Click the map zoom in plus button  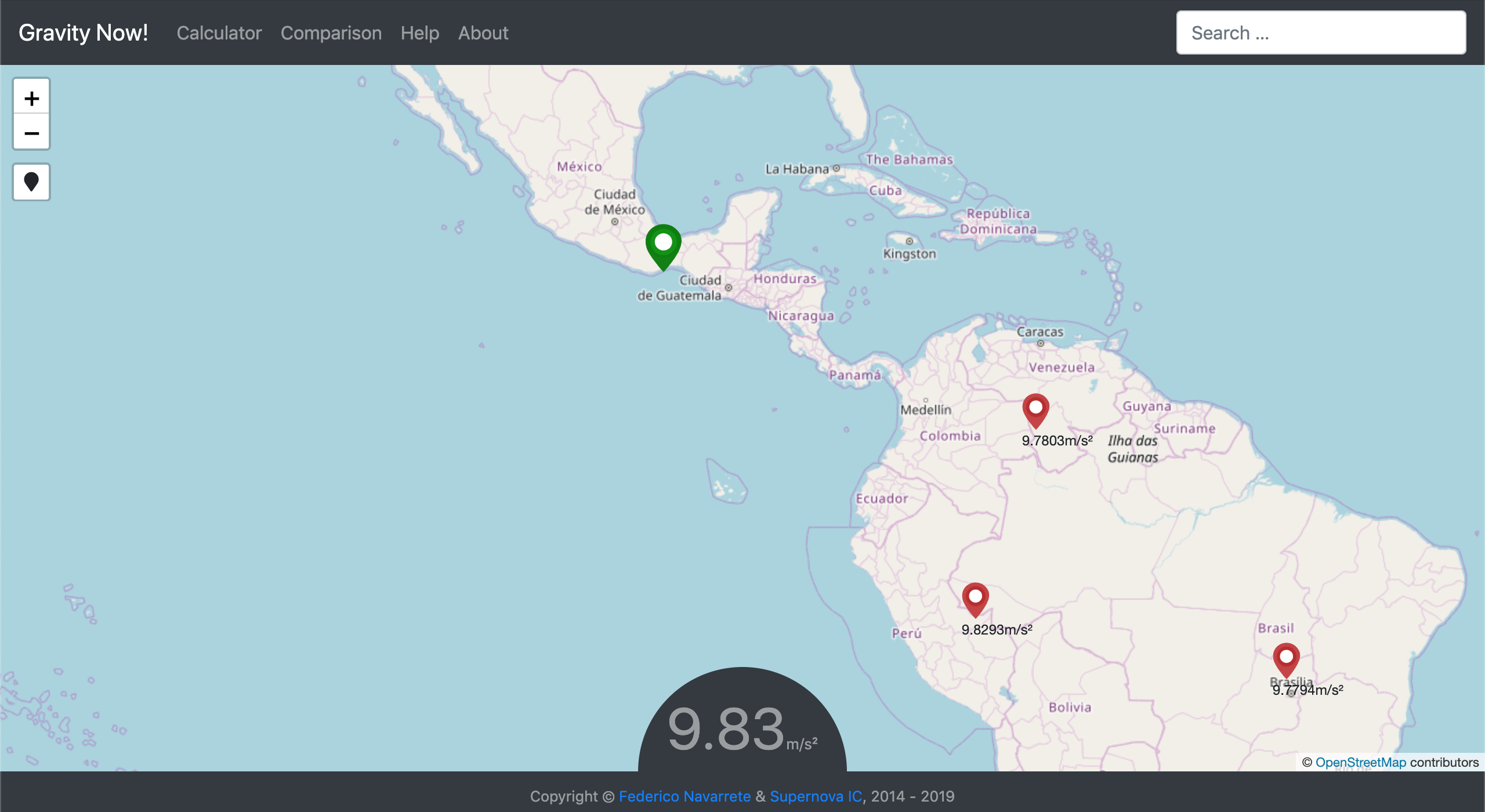coord(31,98)
